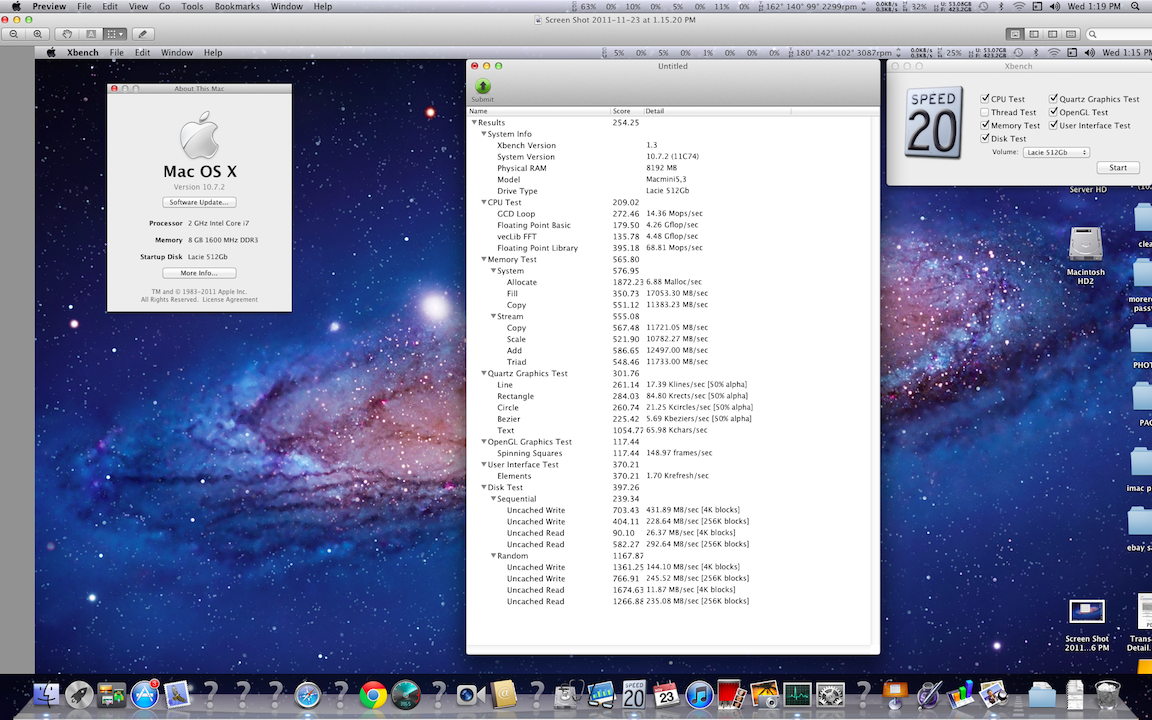1152x720 pixels.
Task: Click the Annotate pencil button in Preview toolbar
Action: [143, 34]
